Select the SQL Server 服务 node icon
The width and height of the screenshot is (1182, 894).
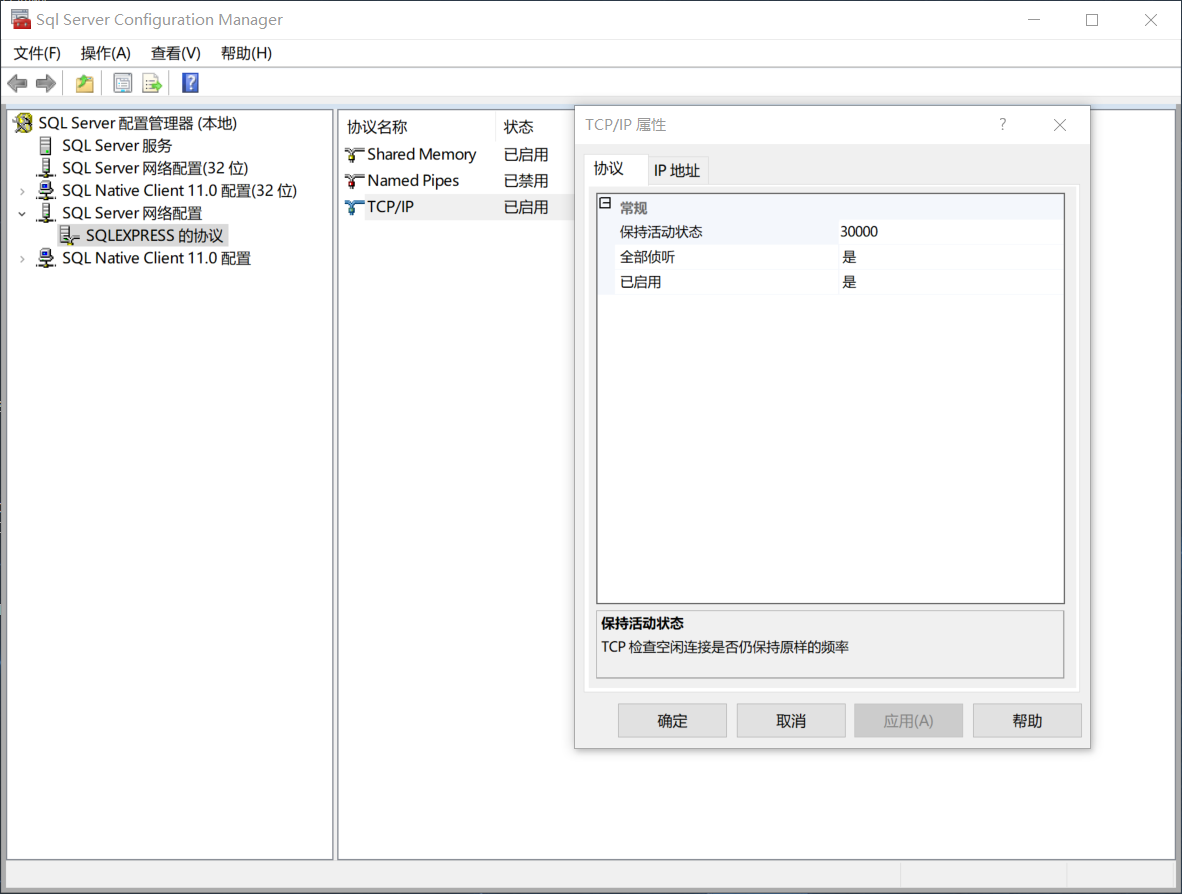(45, 145)
